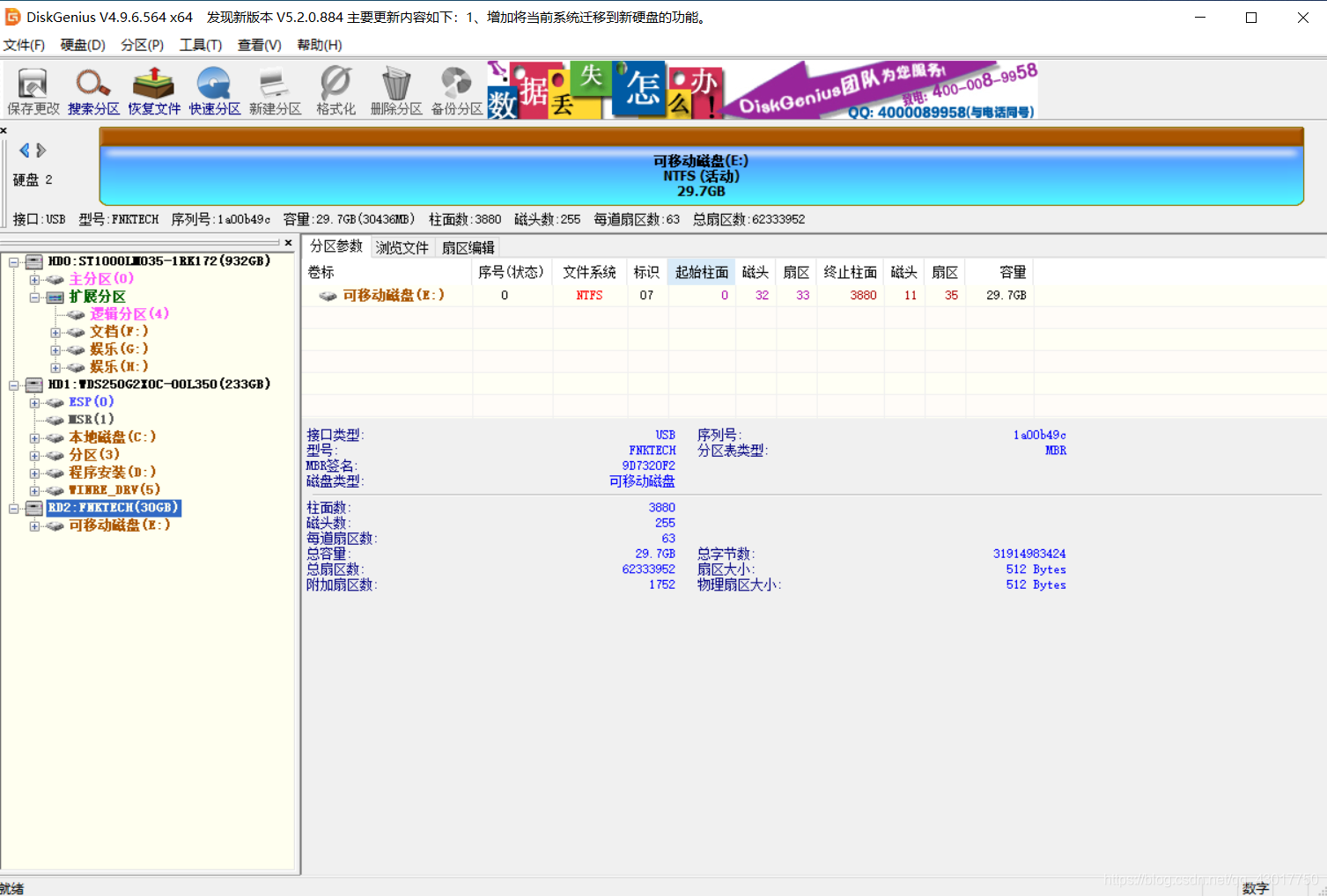
Task: Click the HD0 ST1000LM035 hard disk icon
Action: (x=34, y=261)
